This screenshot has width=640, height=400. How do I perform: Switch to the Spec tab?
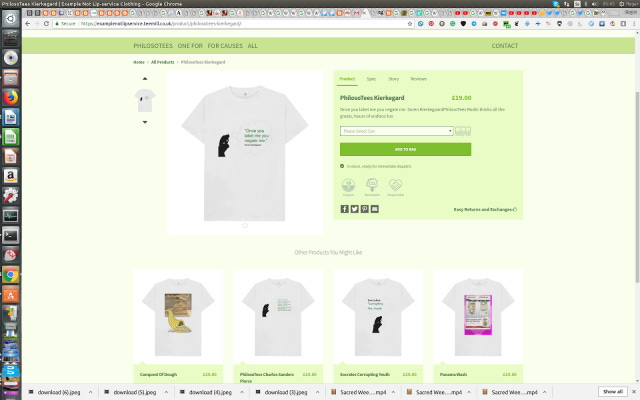tap(371, 79)
